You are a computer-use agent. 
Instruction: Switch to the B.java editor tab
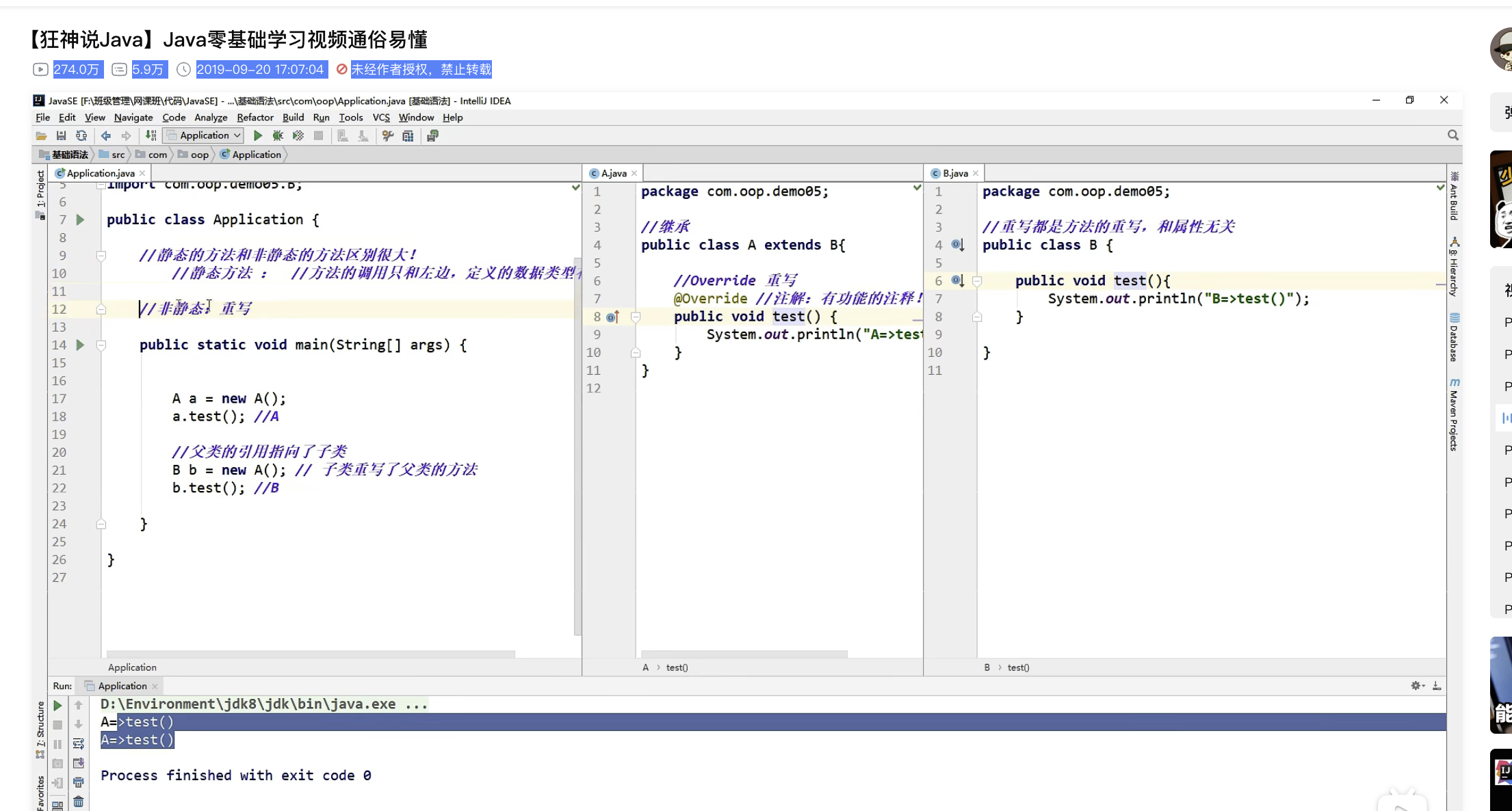[x=955, y=173]
